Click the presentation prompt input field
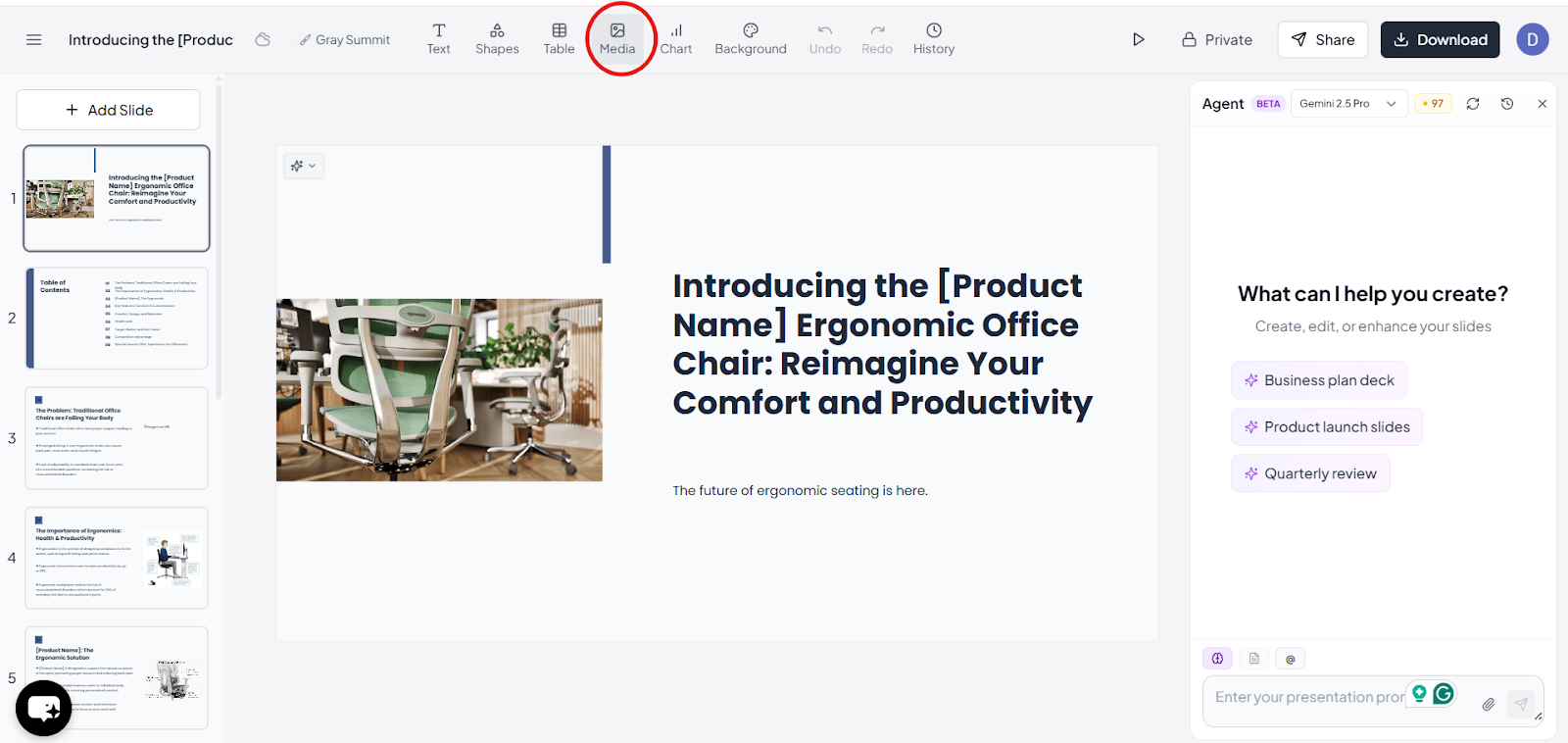 click(1308, 697)
